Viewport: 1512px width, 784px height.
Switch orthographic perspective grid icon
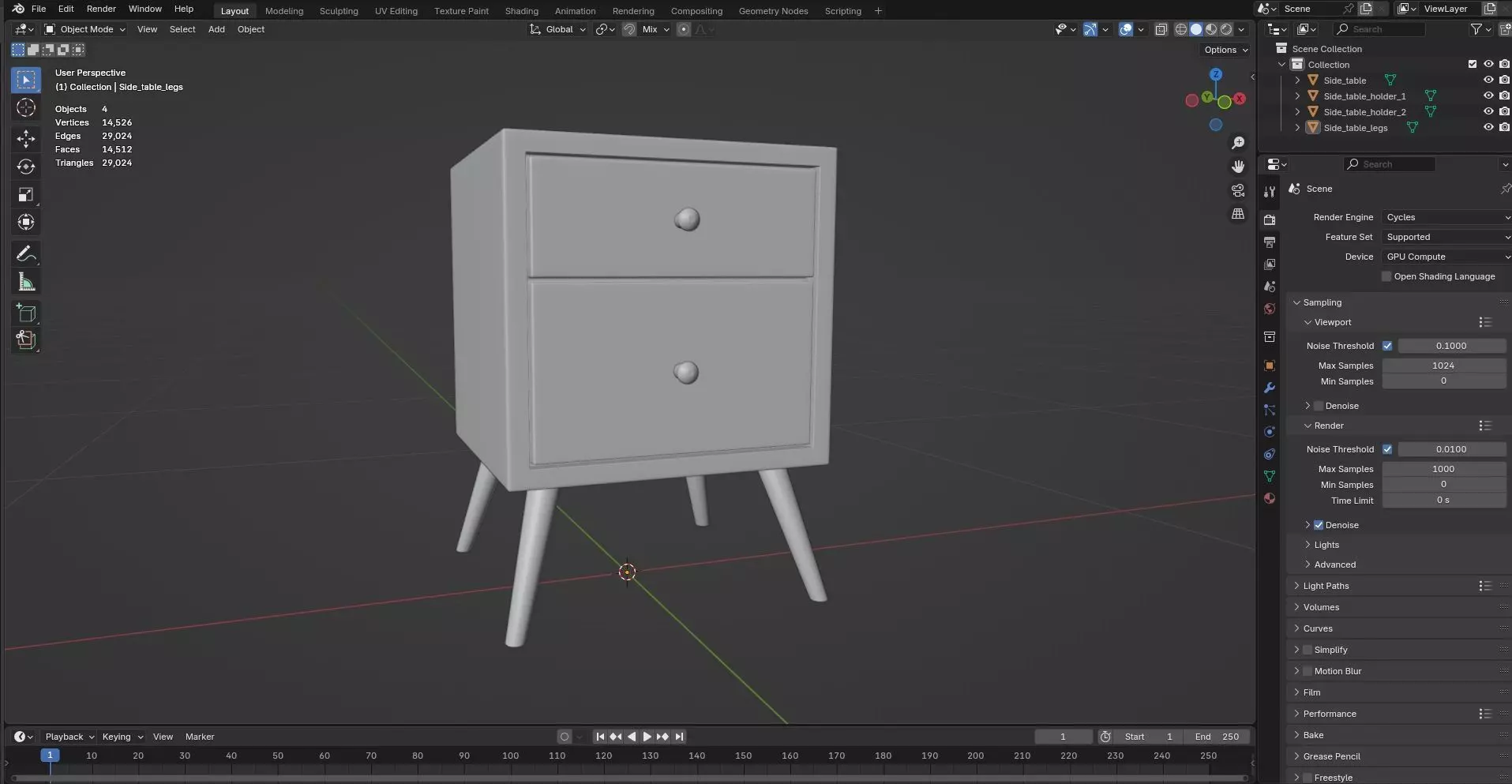pyautogui.click(x=1238, y=214)
